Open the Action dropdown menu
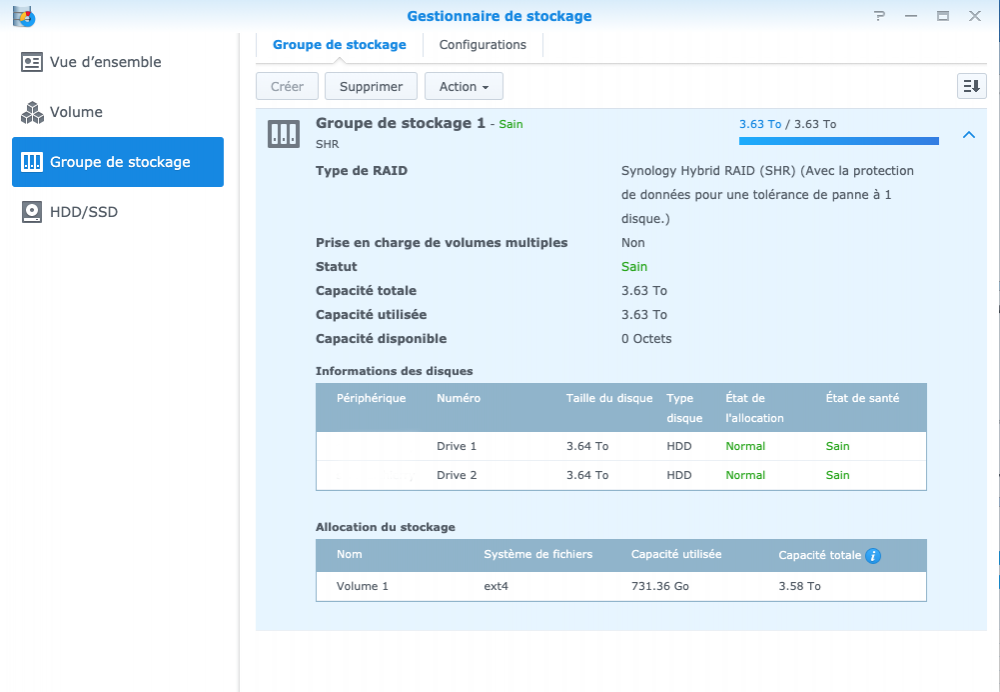This screenshot has width=1000, height=692. point(463,87)
